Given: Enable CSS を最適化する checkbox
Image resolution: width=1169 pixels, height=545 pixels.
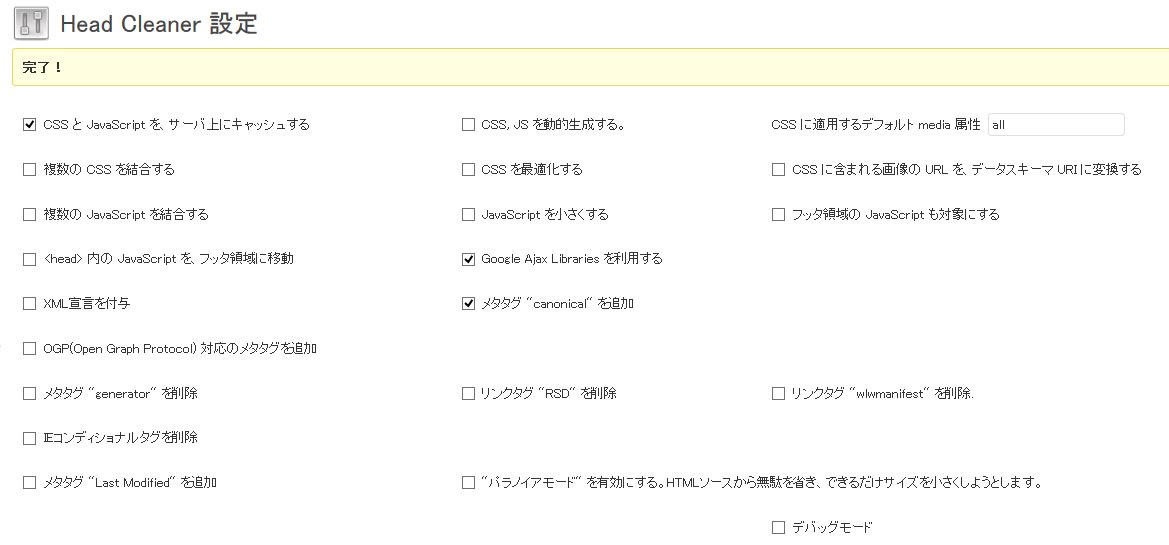Looking at the screenshot, I should [468, 169].
